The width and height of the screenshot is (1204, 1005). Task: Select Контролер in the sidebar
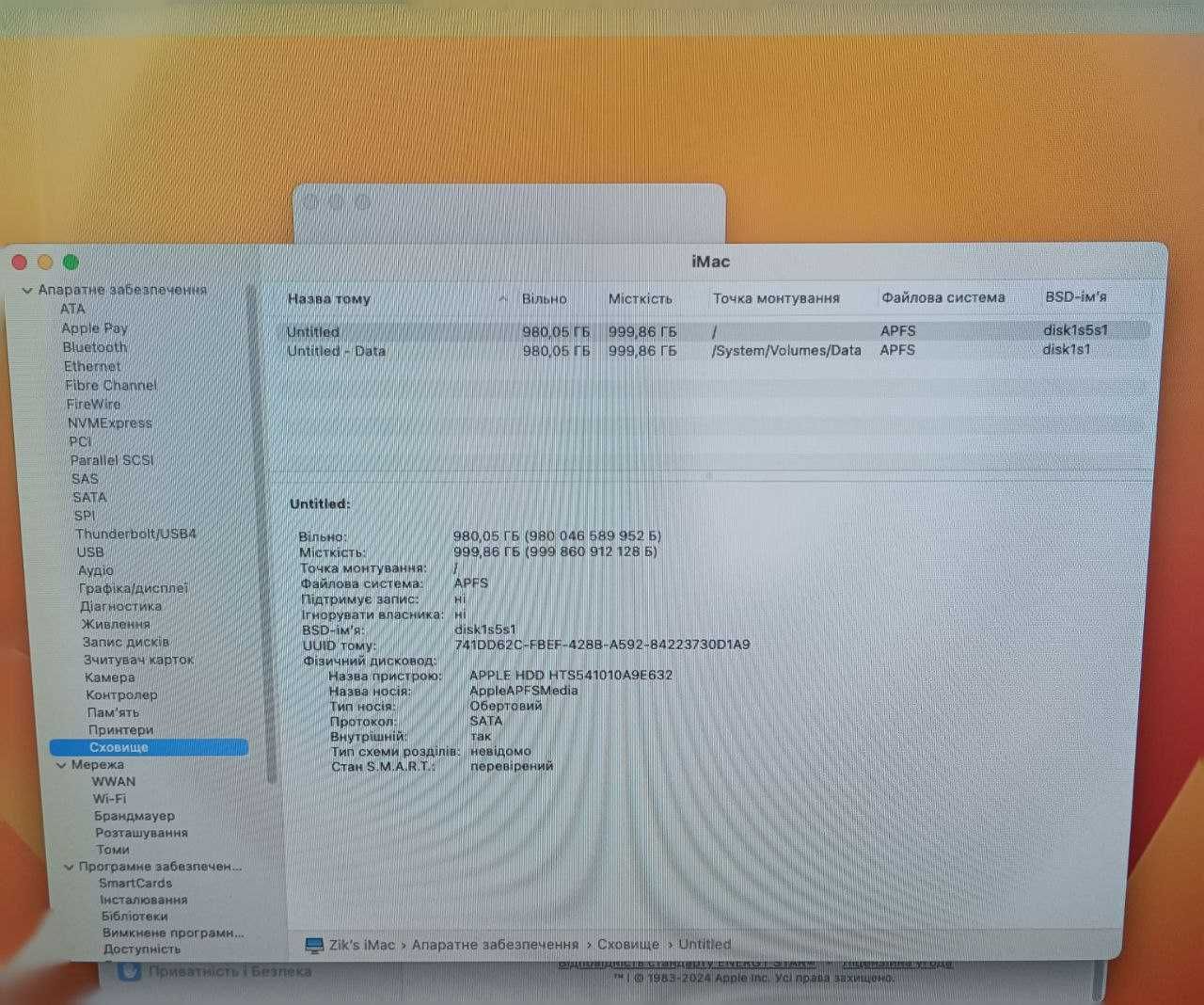click(121, 694)
